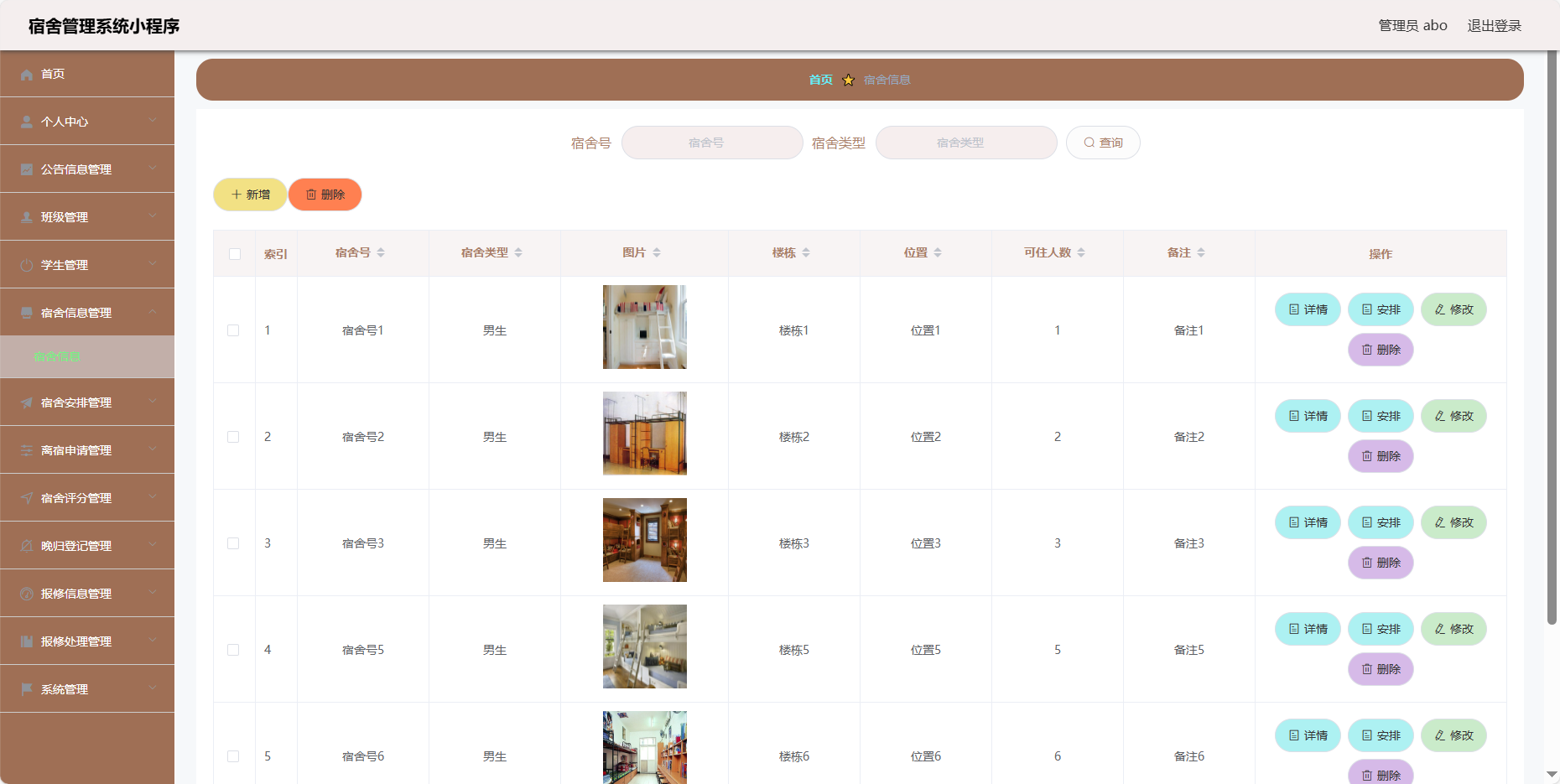Click the dormitory photo in row 宿舍号1
This screenshot has width=1560, height=784.
tap(645, 327)
